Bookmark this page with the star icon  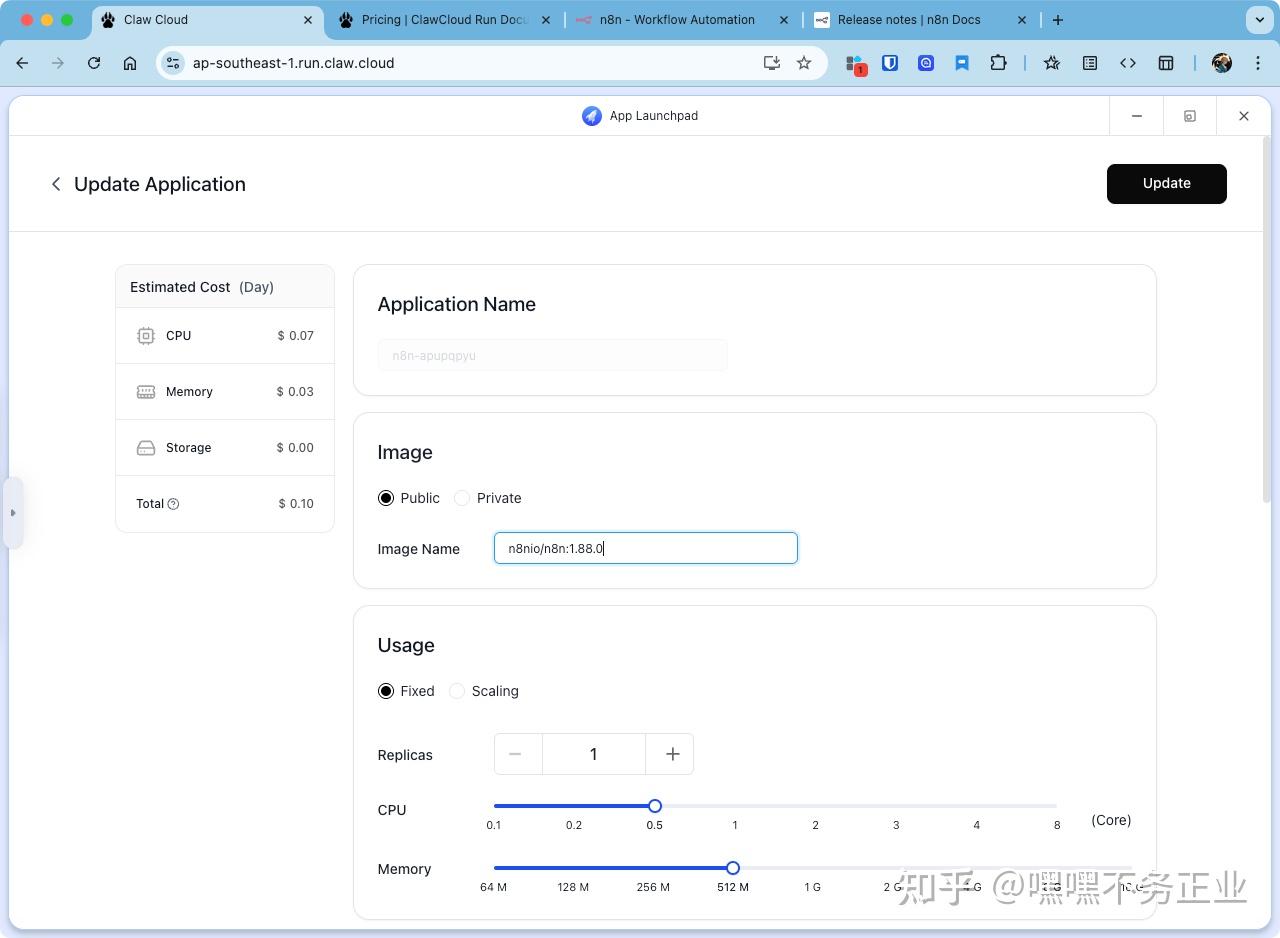point(804,63)
